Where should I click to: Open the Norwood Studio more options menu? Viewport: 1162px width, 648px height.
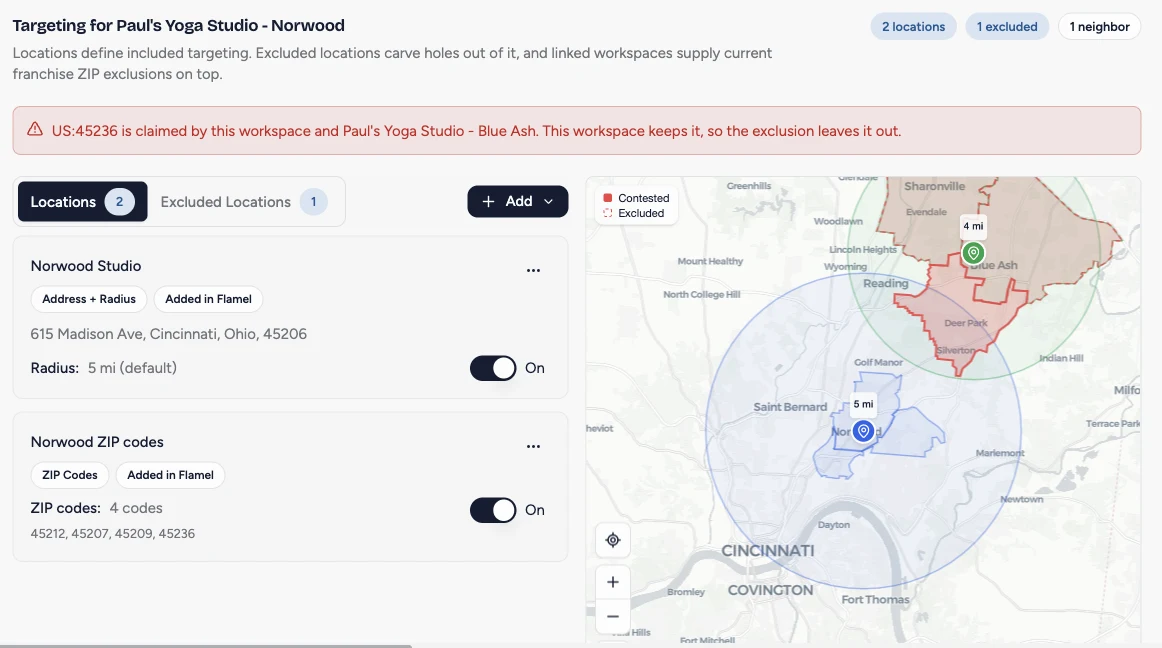pyautogui.click(x=533, y=271)
